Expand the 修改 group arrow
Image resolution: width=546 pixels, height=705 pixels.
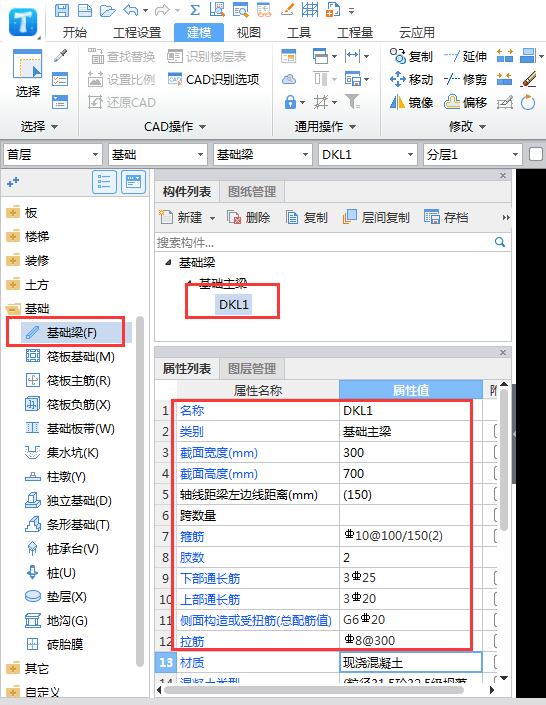(483, 127)
